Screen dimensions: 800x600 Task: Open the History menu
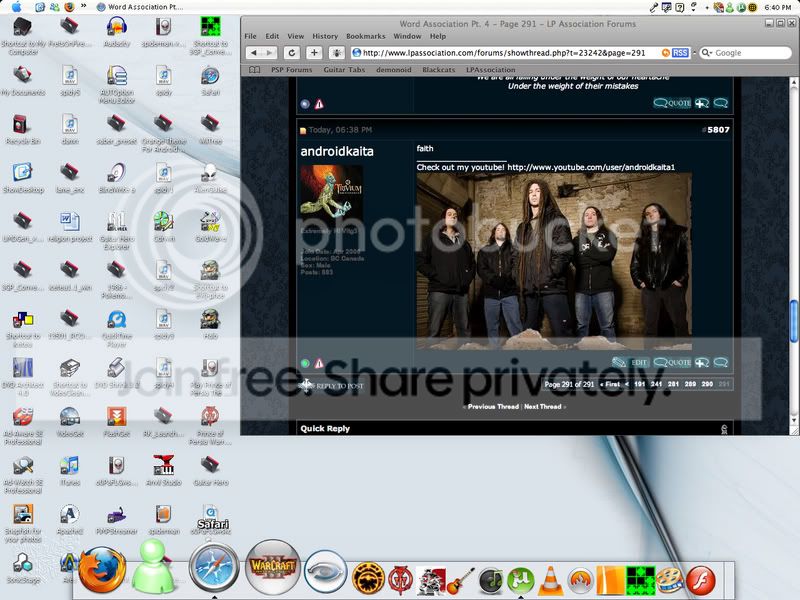pyautogui.click(x=324, y=36)
